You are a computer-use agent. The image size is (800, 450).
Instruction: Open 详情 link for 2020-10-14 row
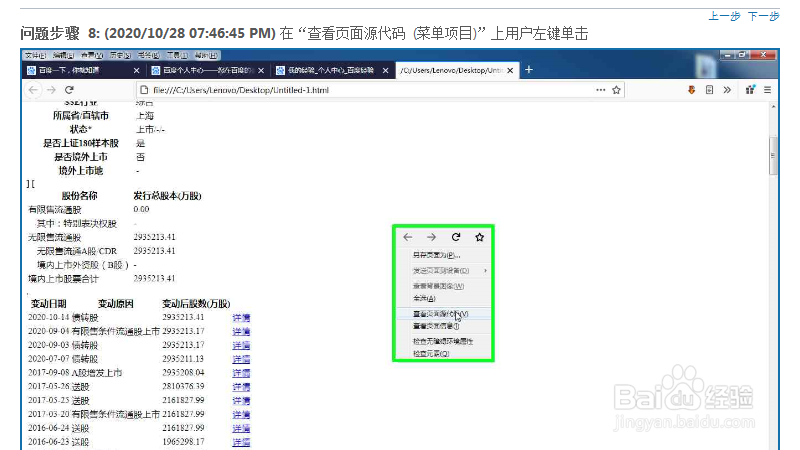[x=241, y=317]
